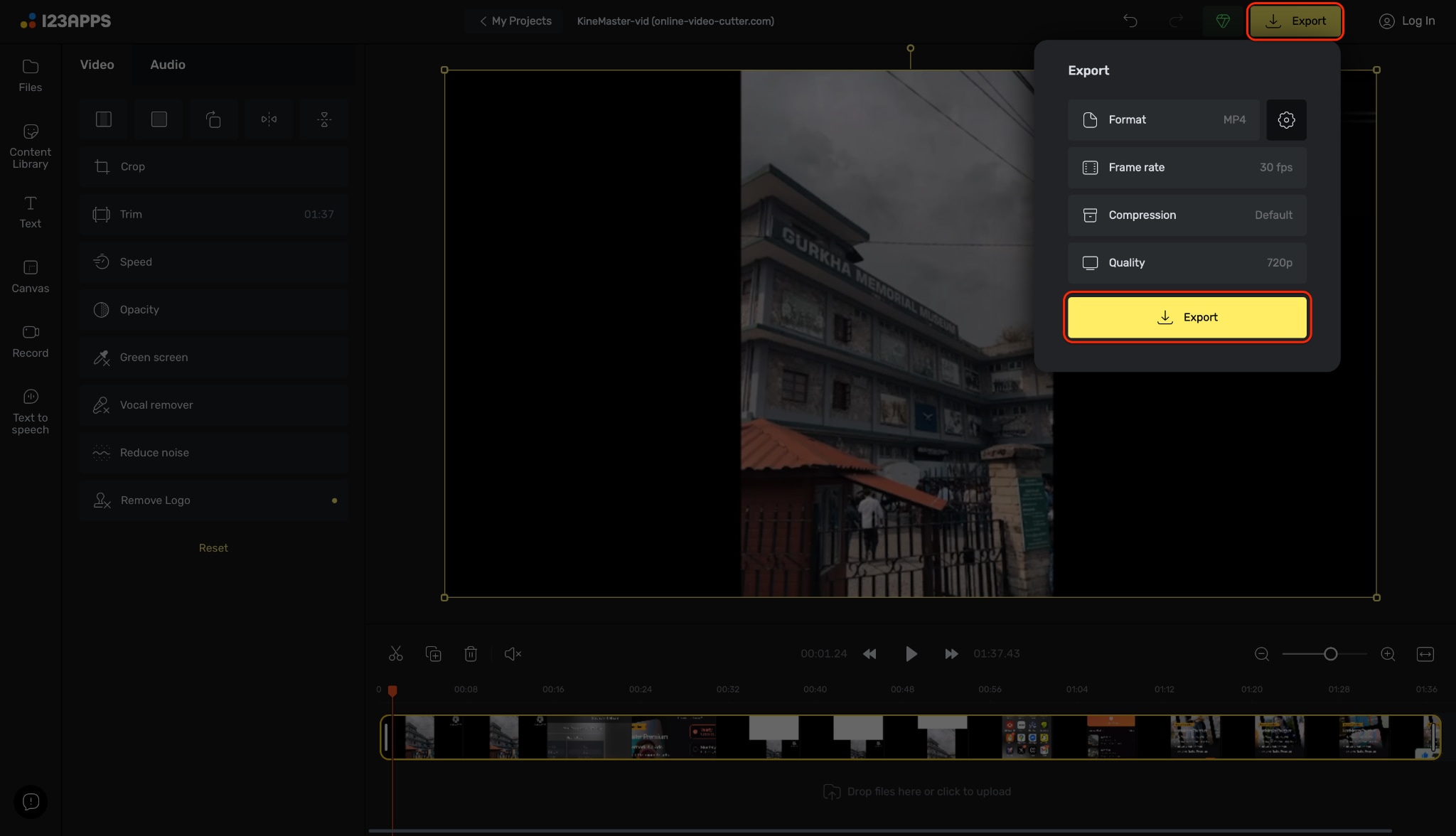Open export format settings gear
This screenshot has width=1456, height=836.
(x=1285, y=119)
